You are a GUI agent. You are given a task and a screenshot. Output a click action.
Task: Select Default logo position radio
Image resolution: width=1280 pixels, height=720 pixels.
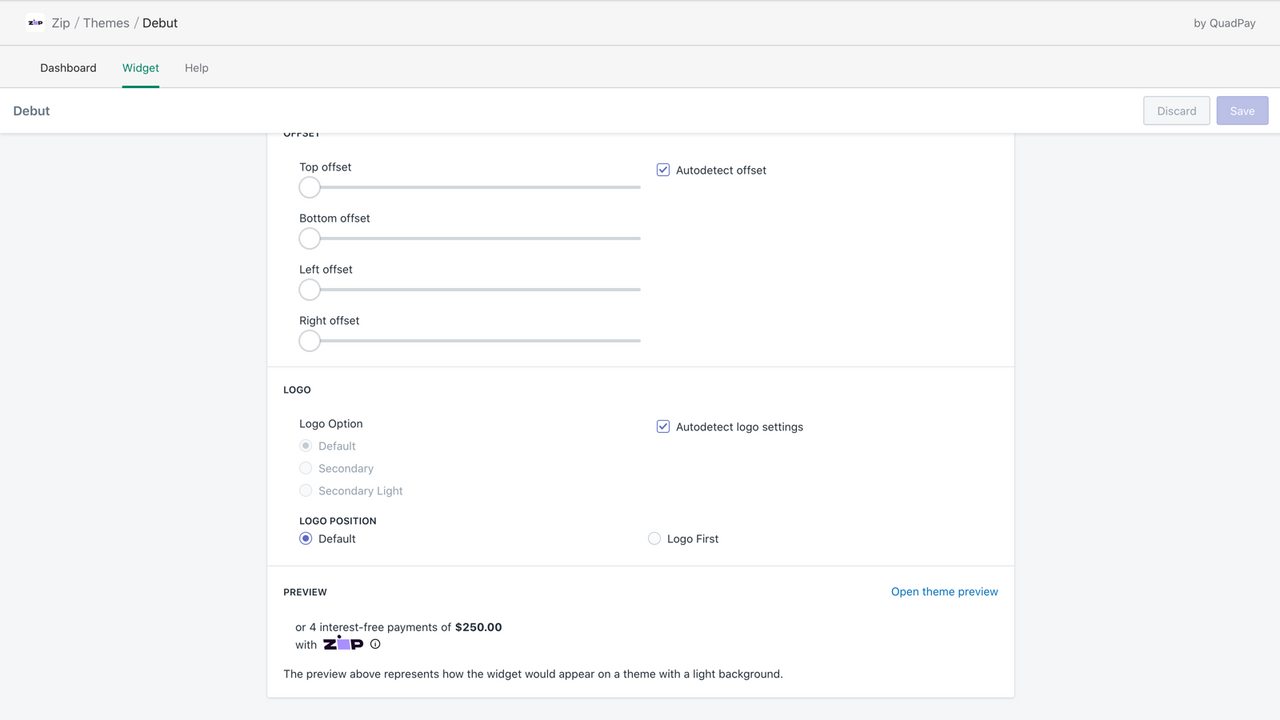pyautogui.click(x=306, y=539)
